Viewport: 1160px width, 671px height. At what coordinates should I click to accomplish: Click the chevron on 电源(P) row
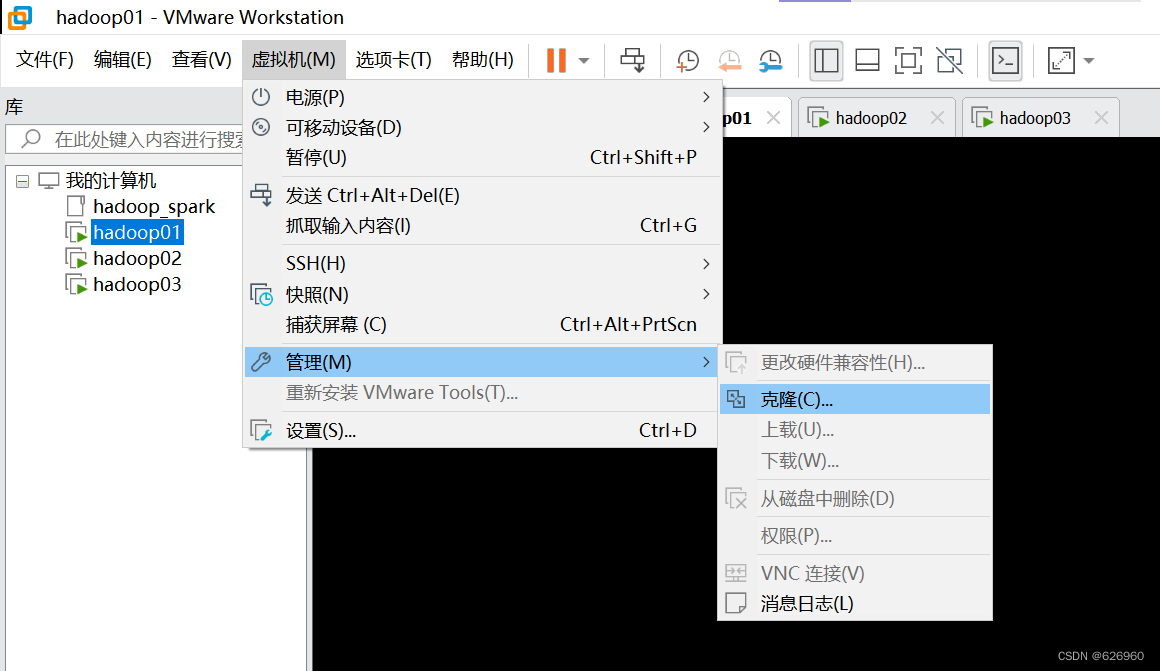(x=706, y=97)
